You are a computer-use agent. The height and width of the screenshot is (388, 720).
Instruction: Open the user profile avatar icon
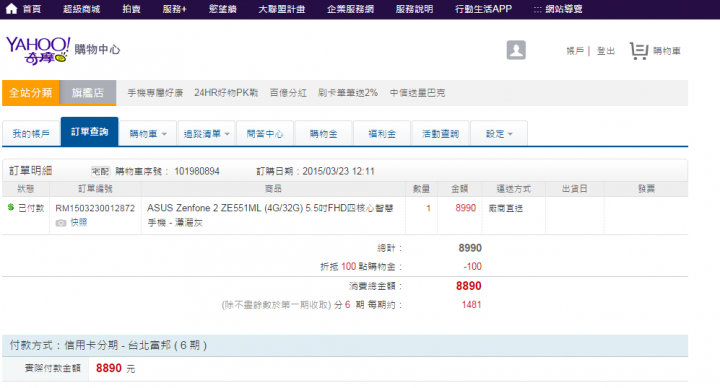[516, 50]
